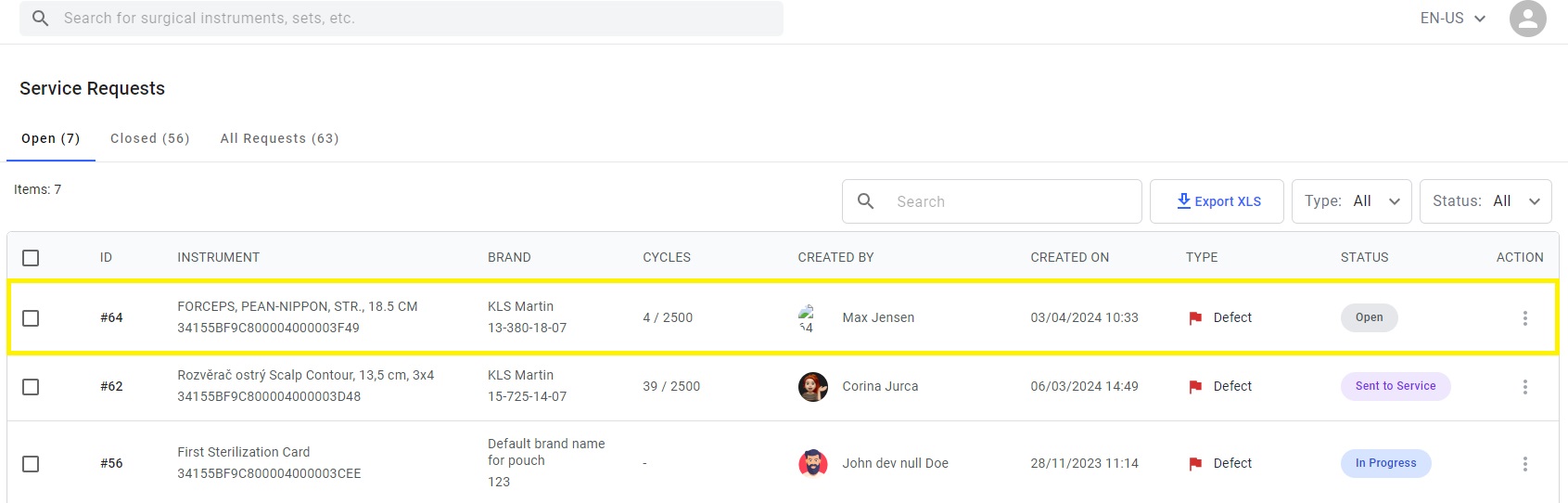Click the magnifier icon in top search bar

[x=40, y=18]
